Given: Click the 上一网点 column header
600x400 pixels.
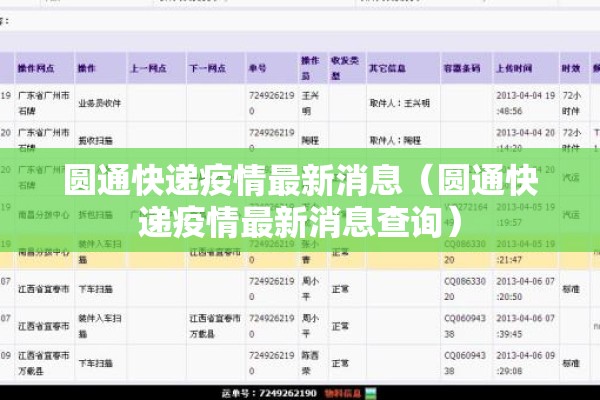Looking at the screenshot, I should (148, 69).
